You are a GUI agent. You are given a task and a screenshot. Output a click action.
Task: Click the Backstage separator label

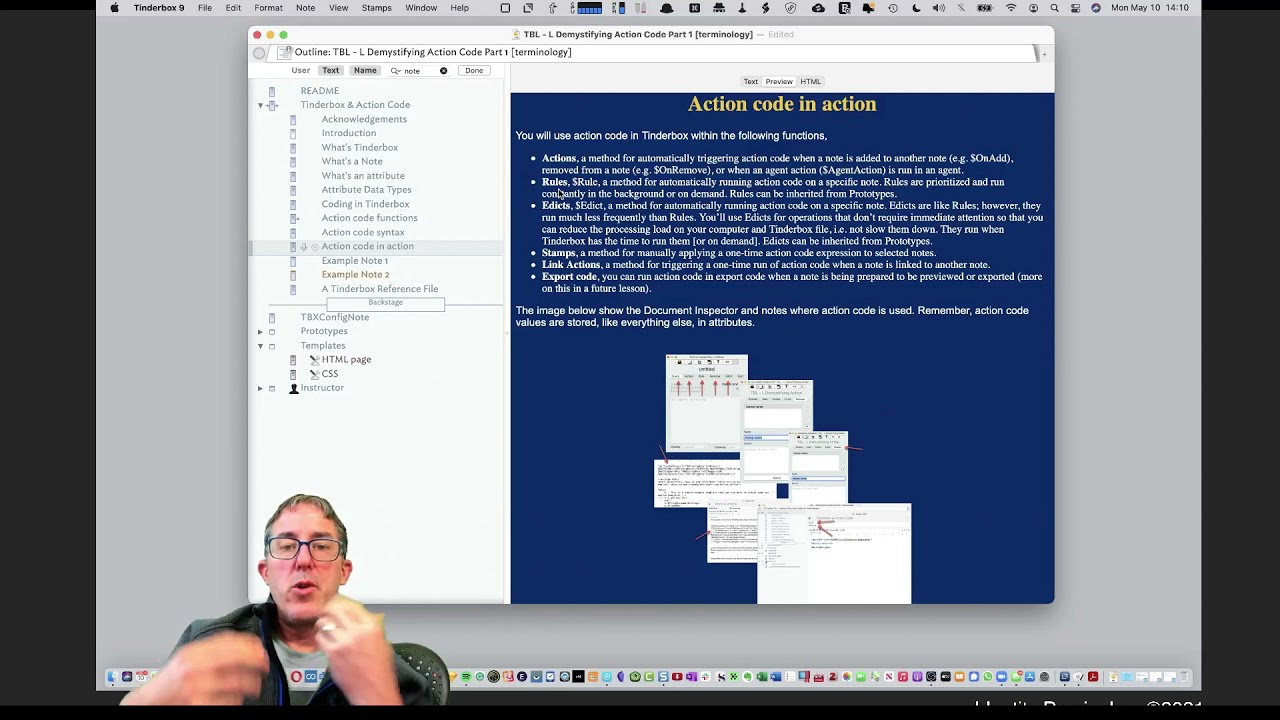385,303
